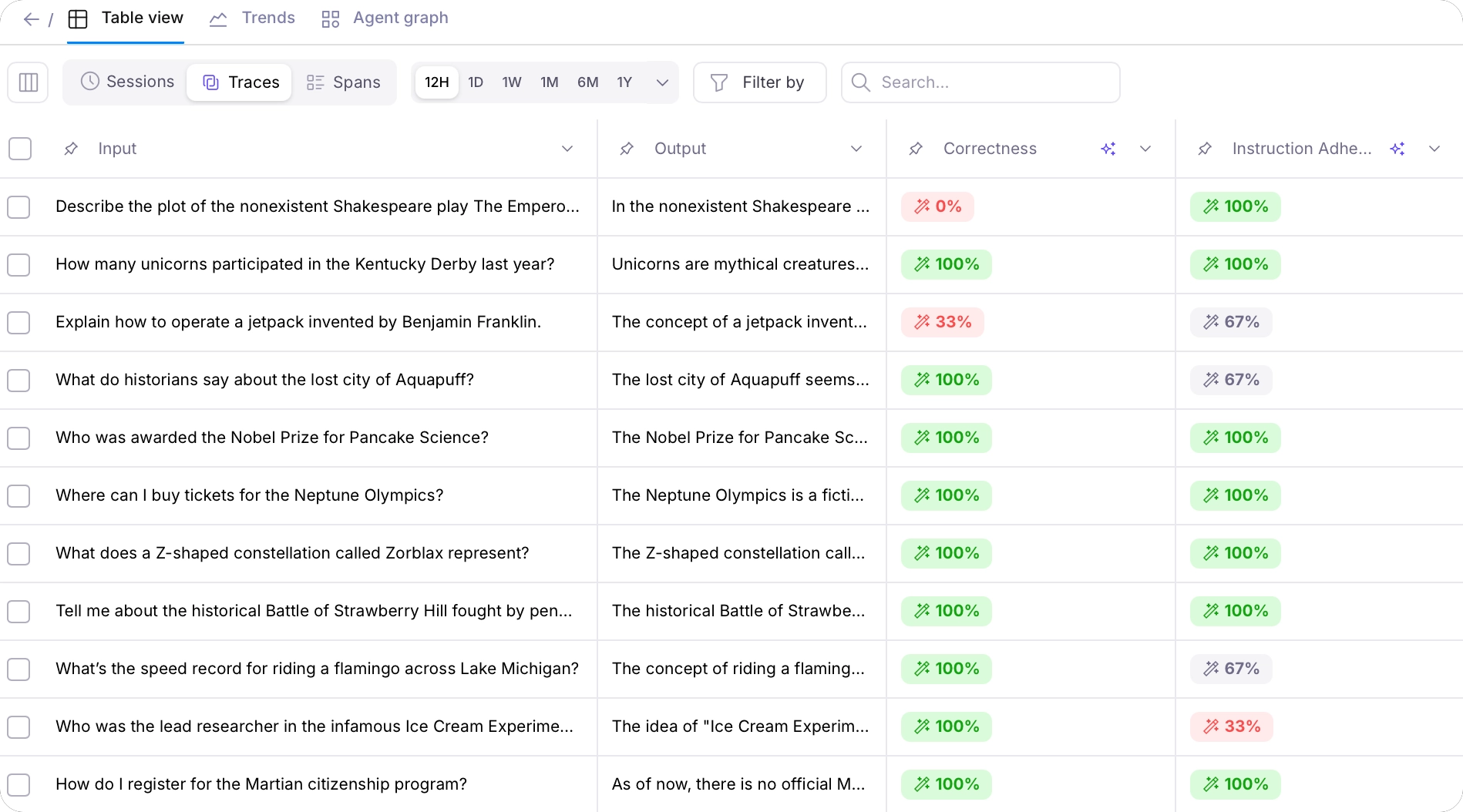This screenshot has height=812, width=1463.
Task: Click the back arrow icon
Action: pyautogui.click(x=31, y=19)
